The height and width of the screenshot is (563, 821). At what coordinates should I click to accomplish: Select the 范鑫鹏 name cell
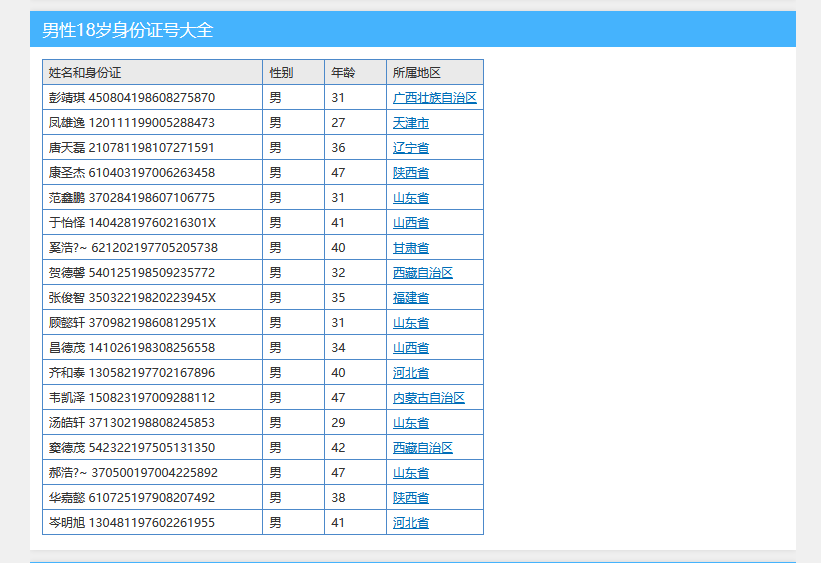(x=152, y=197)
